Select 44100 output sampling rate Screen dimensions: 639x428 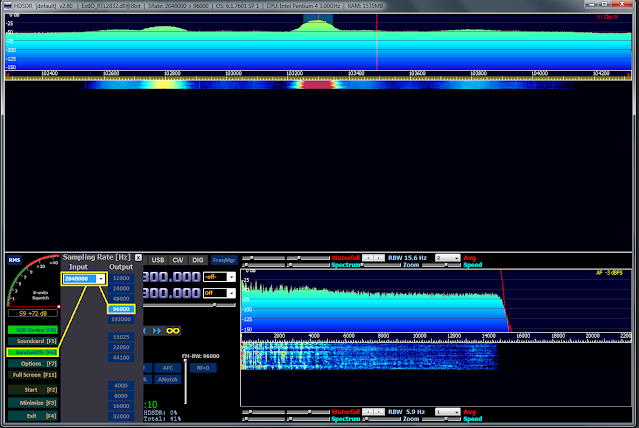point(121,357)
